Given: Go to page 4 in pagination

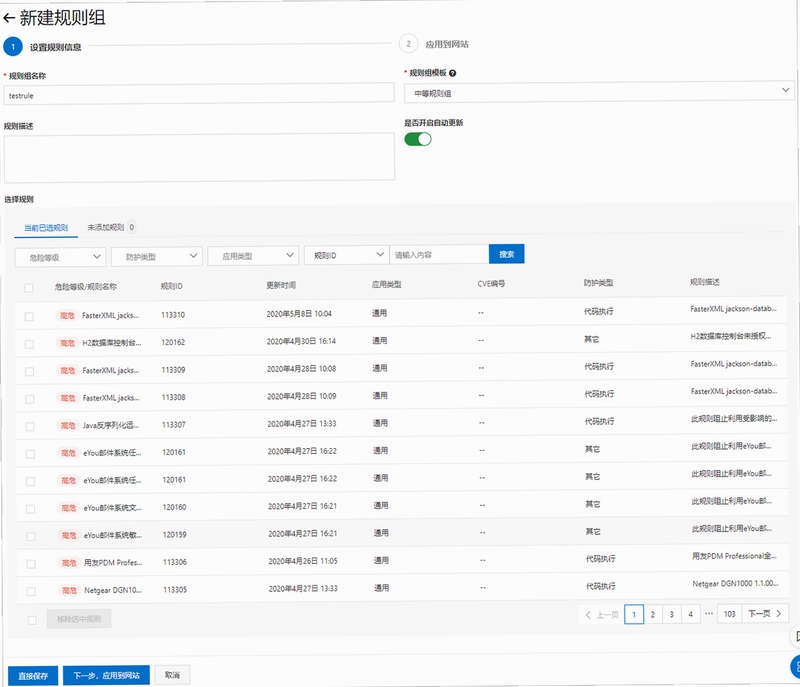Looking at the screenshot, I should [x=690, y=614].
